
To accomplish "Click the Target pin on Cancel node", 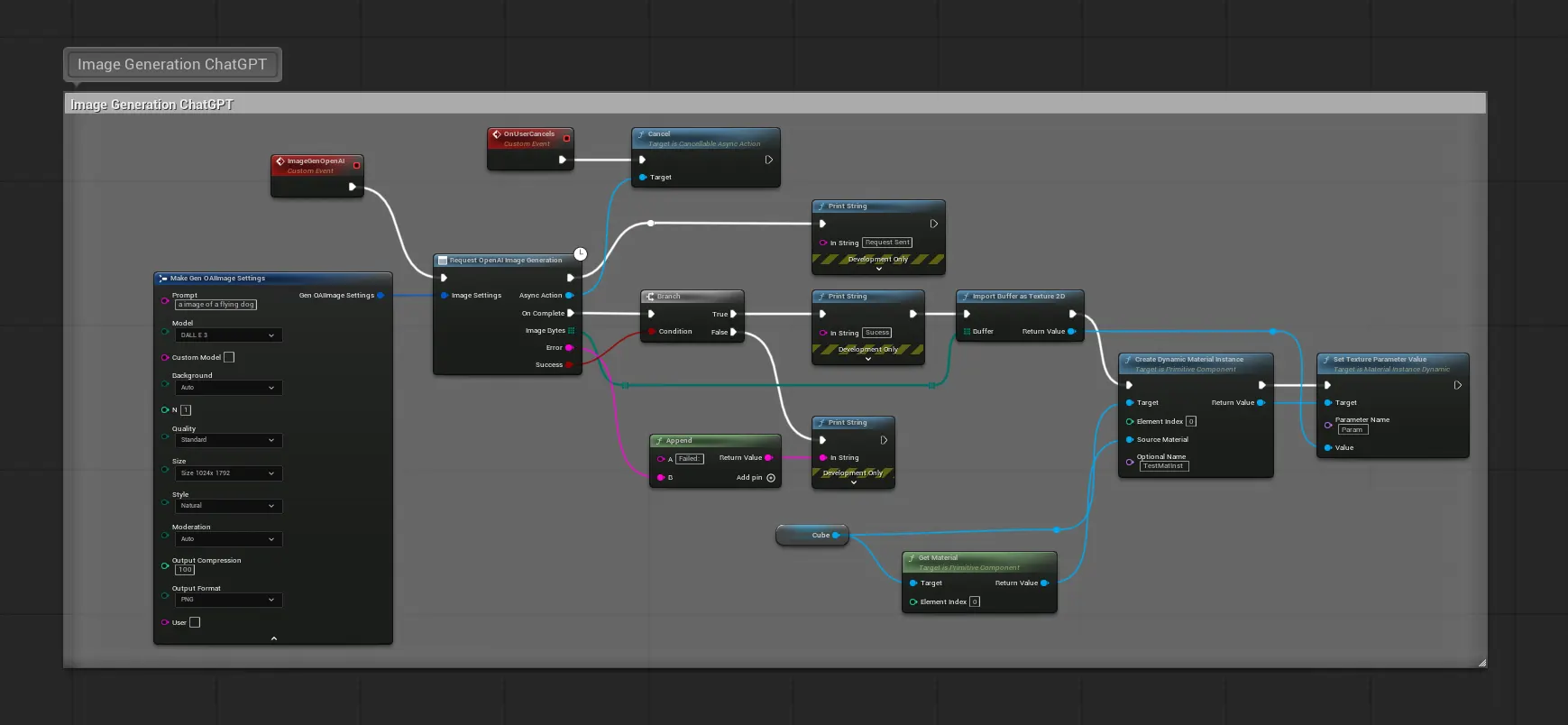I will [643, 177].
